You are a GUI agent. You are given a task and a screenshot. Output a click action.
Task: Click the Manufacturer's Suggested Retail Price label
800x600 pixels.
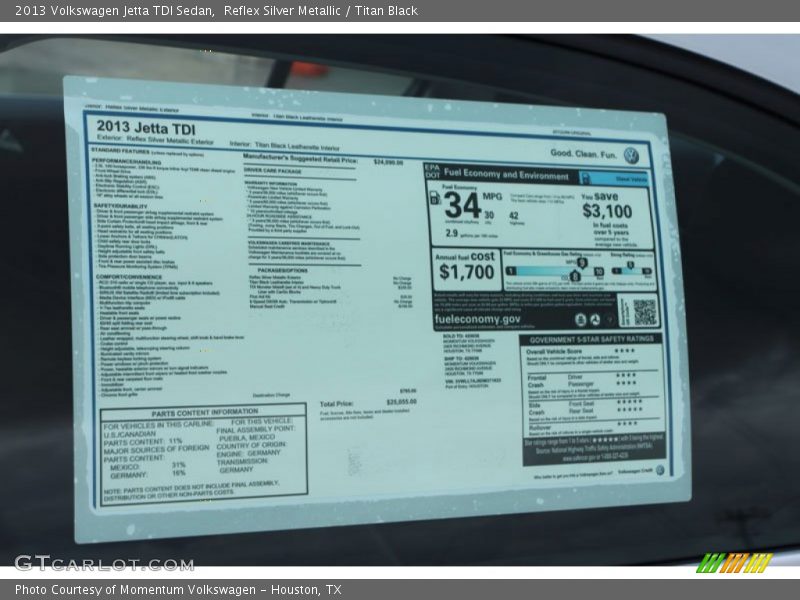point(301,158)
